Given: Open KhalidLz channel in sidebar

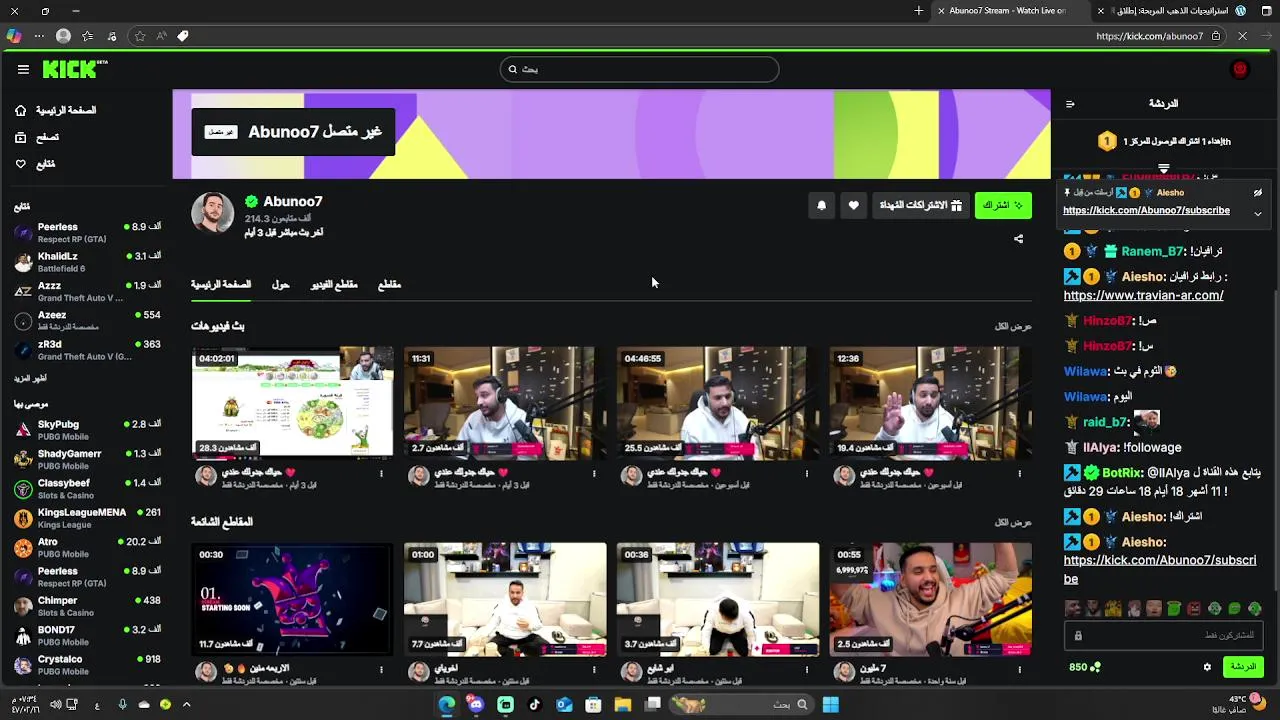Looking at the screenshot, I should click(87, 262).
